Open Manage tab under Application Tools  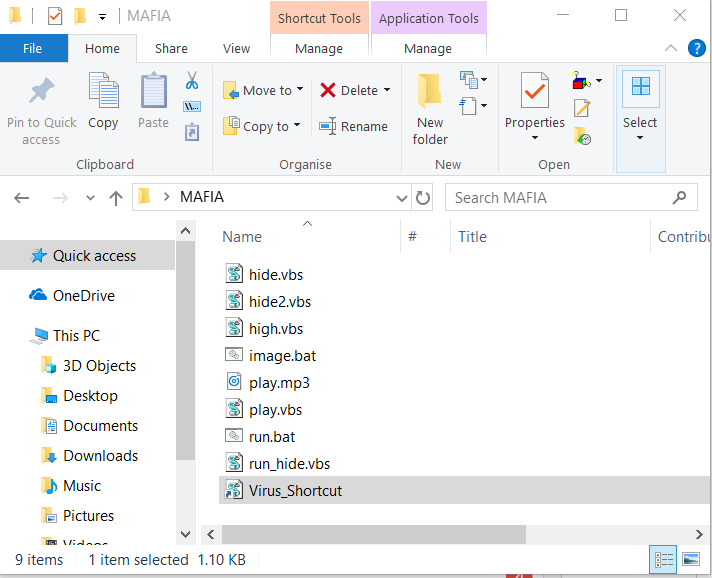point(428,48)
